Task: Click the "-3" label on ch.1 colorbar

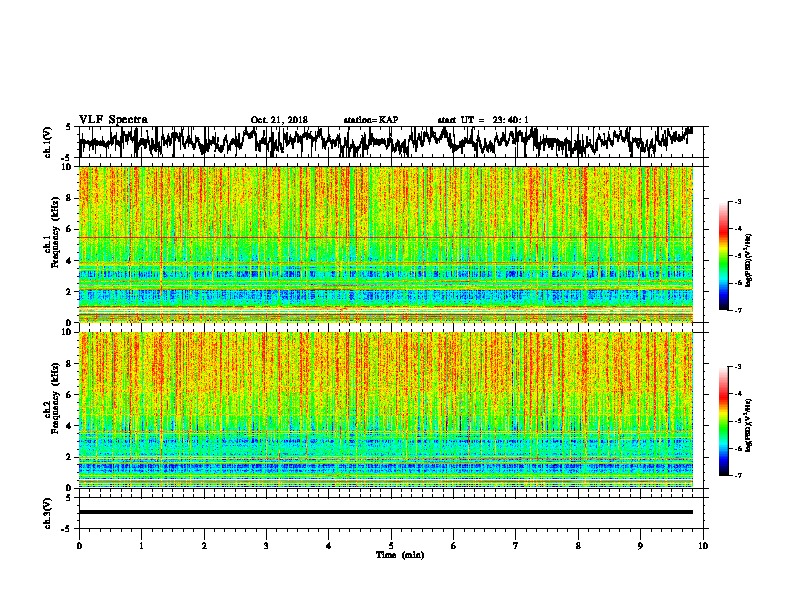Action: point(737,202)
